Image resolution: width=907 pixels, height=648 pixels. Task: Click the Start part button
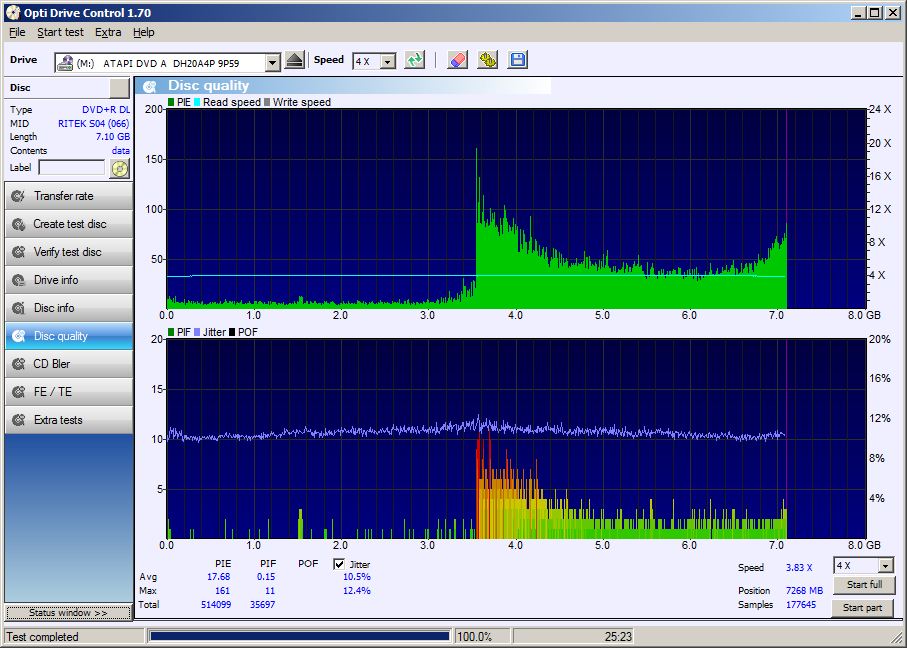(862, 608)
